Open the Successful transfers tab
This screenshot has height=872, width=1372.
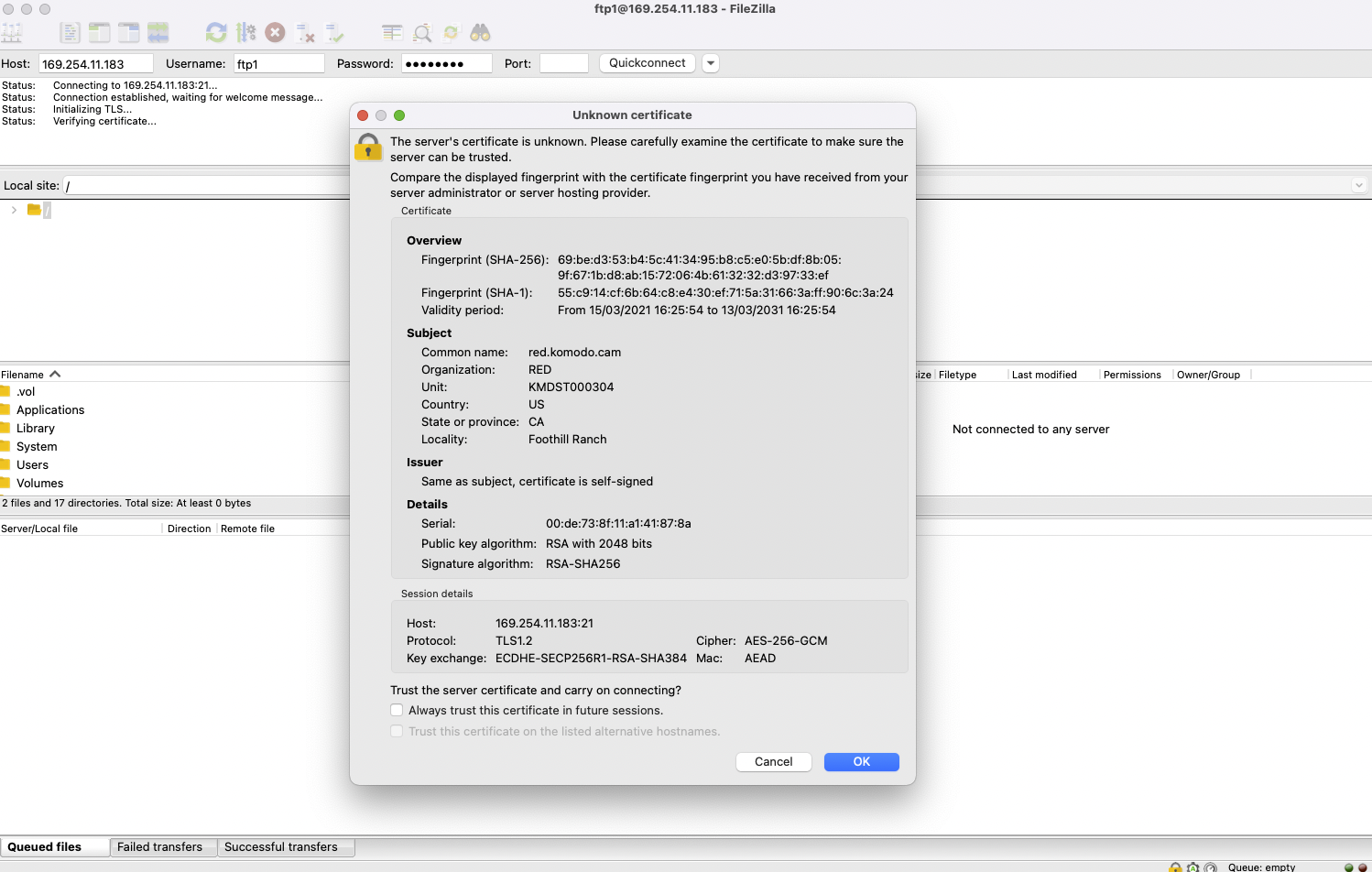point(286,847)
